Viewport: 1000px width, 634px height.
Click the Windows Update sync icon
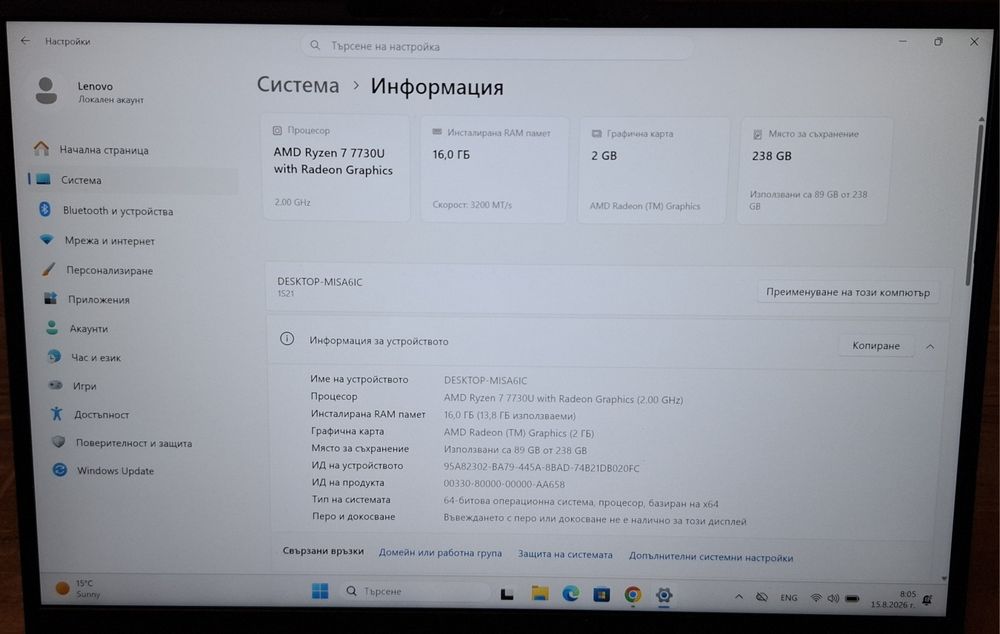(60, 469)
